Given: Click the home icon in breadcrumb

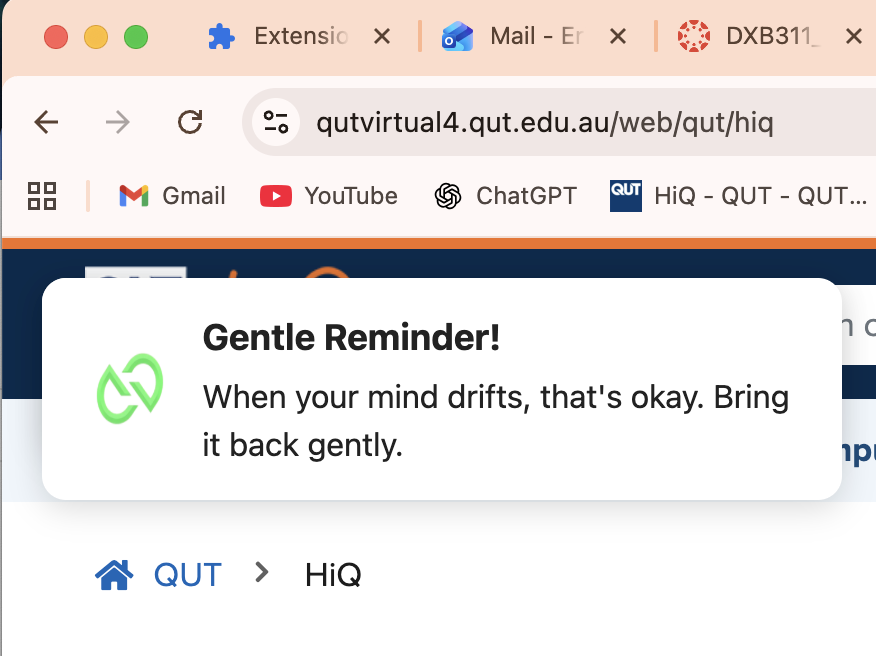Looking at the screenshot, I should pyautogui.click(x=114, y=574).
